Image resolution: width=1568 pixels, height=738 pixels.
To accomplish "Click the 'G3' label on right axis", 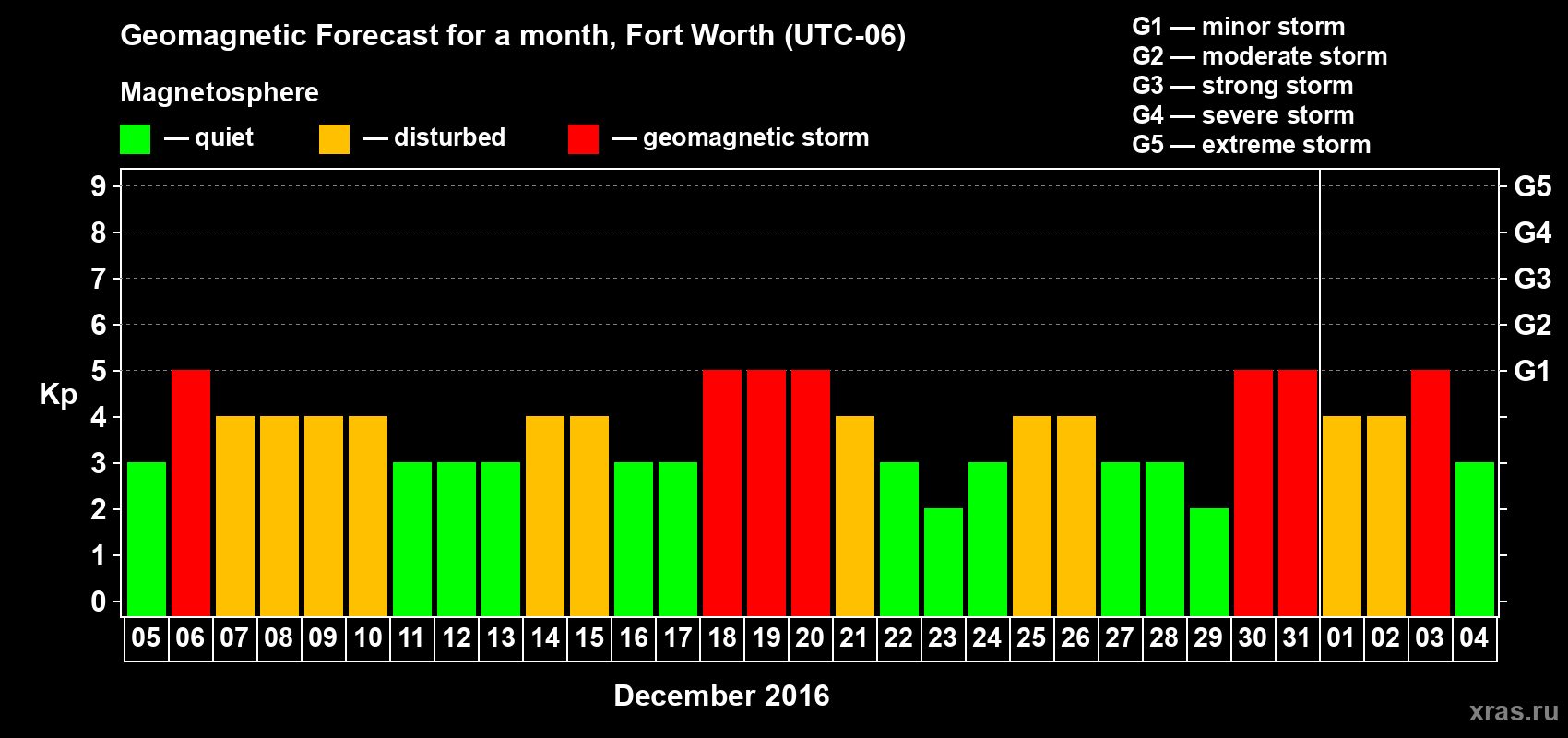I will click(x=1532, y=279).
